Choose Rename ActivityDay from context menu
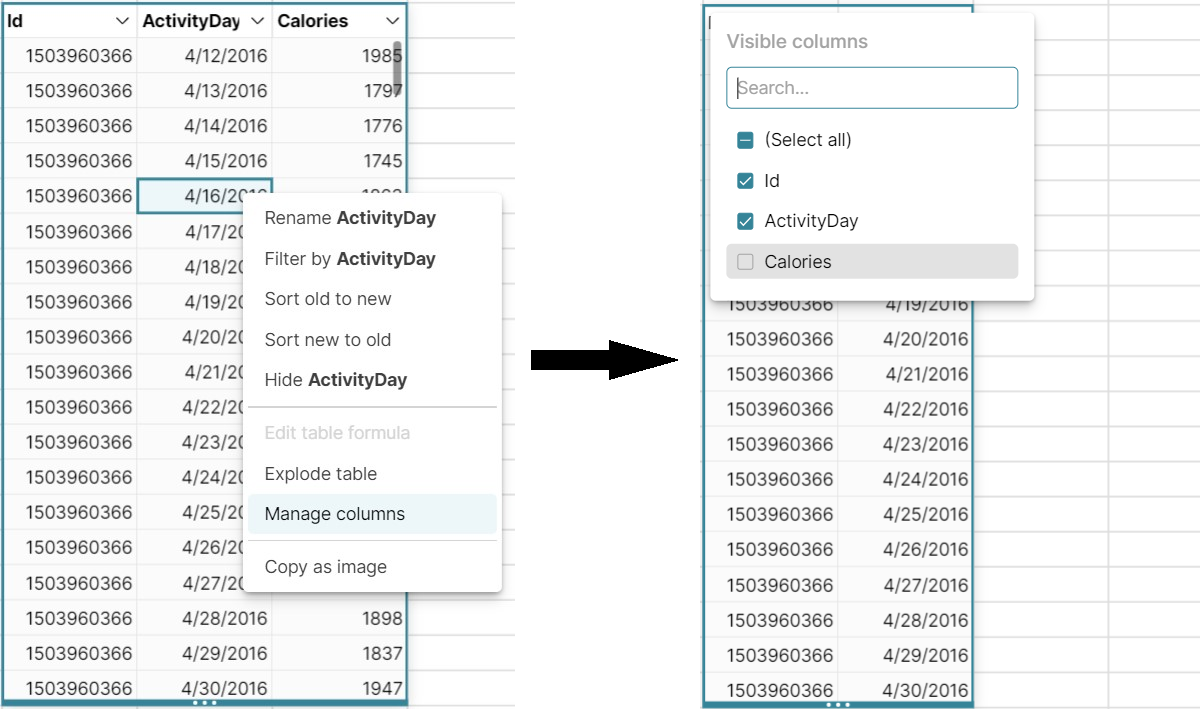 [x=350, y=218]
